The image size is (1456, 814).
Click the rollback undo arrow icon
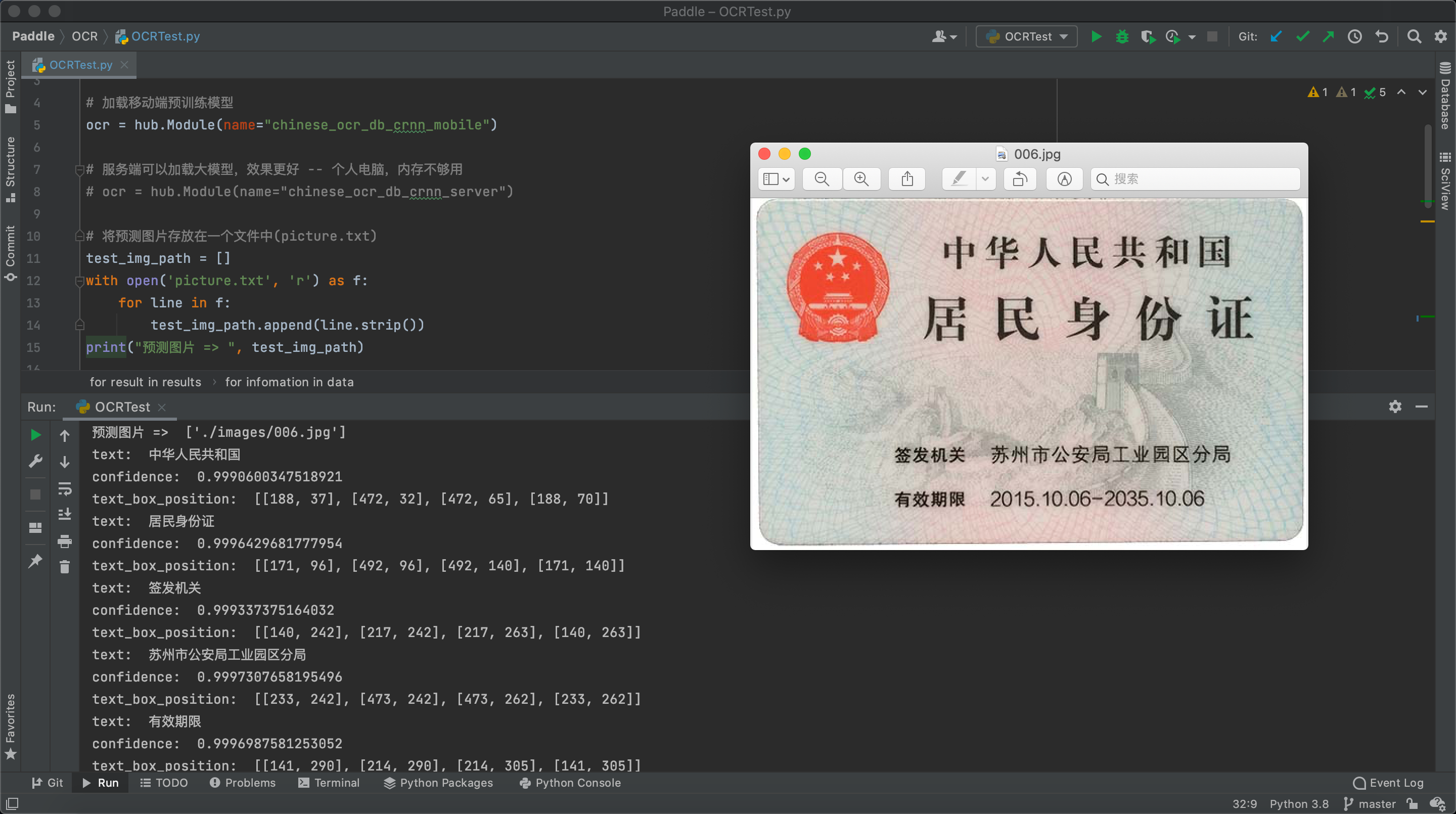click(1382, 37)
